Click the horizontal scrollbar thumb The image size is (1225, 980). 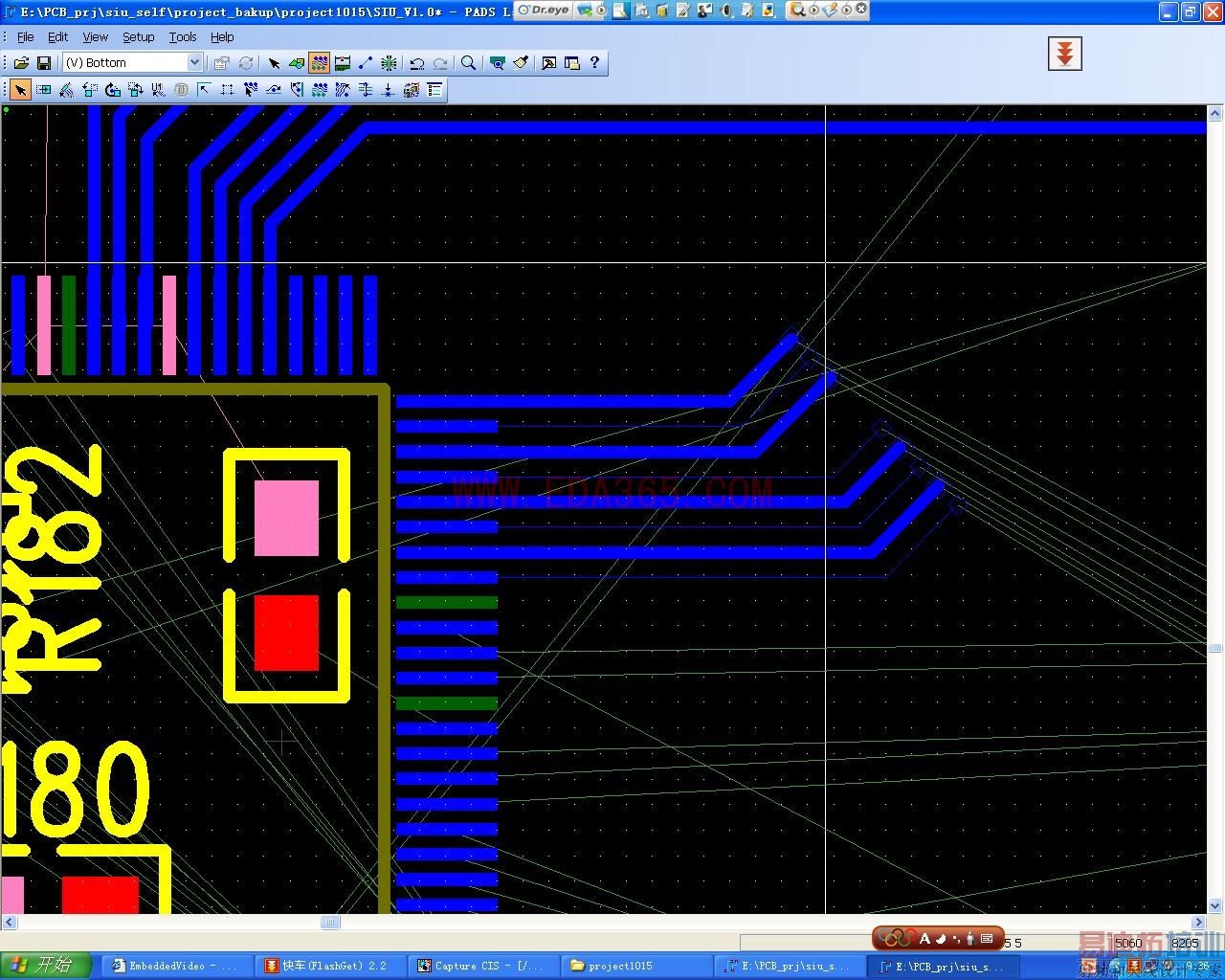point(330,923)
